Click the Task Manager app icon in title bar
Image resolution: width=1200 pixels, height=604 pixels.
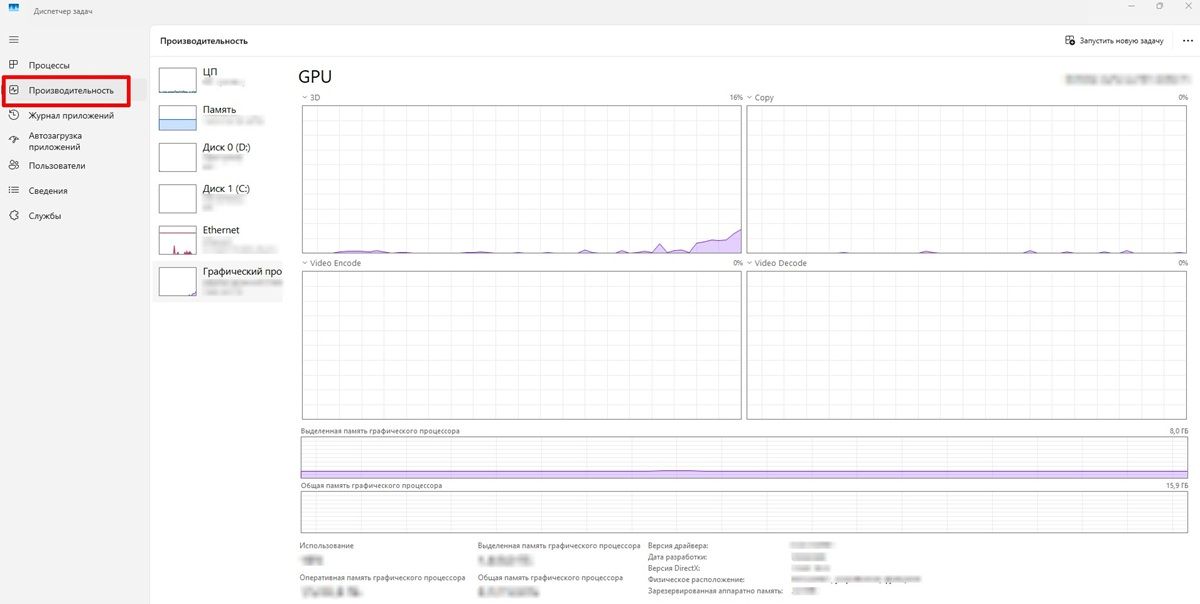tap(13, 6)
